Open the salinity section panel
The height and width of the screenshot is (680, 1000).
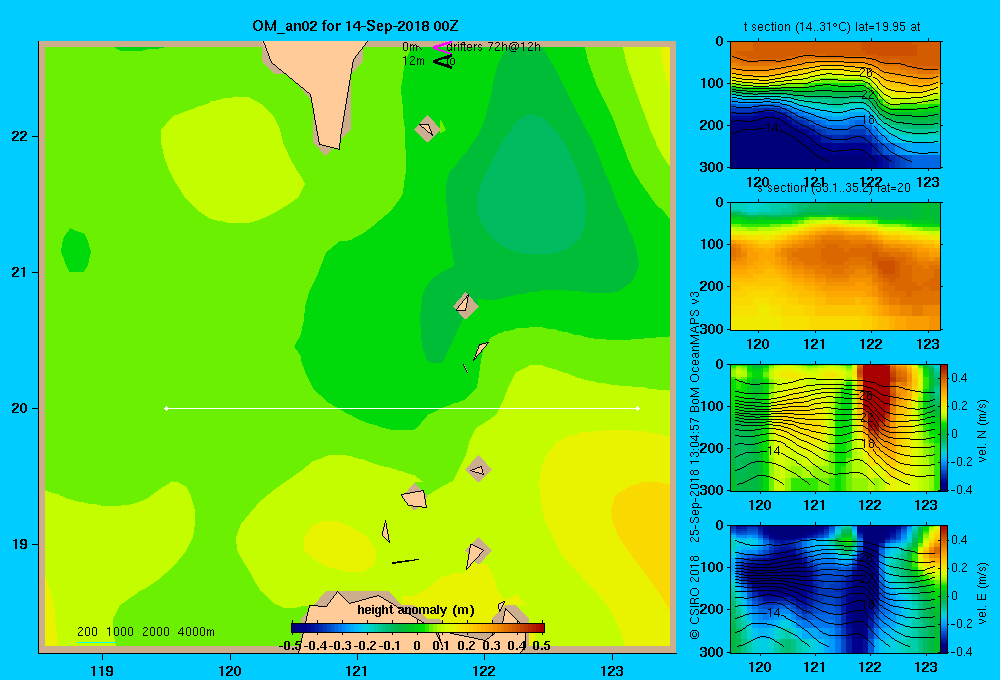pos(835,266)
